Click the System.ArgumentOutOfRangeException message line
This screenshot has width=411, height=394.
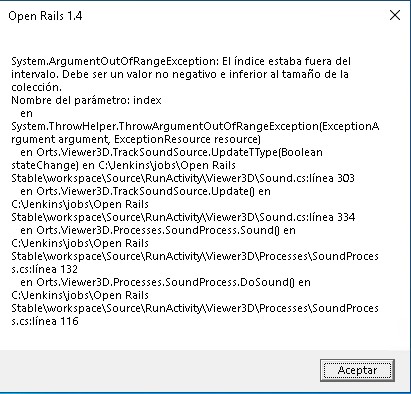point(181,61)
